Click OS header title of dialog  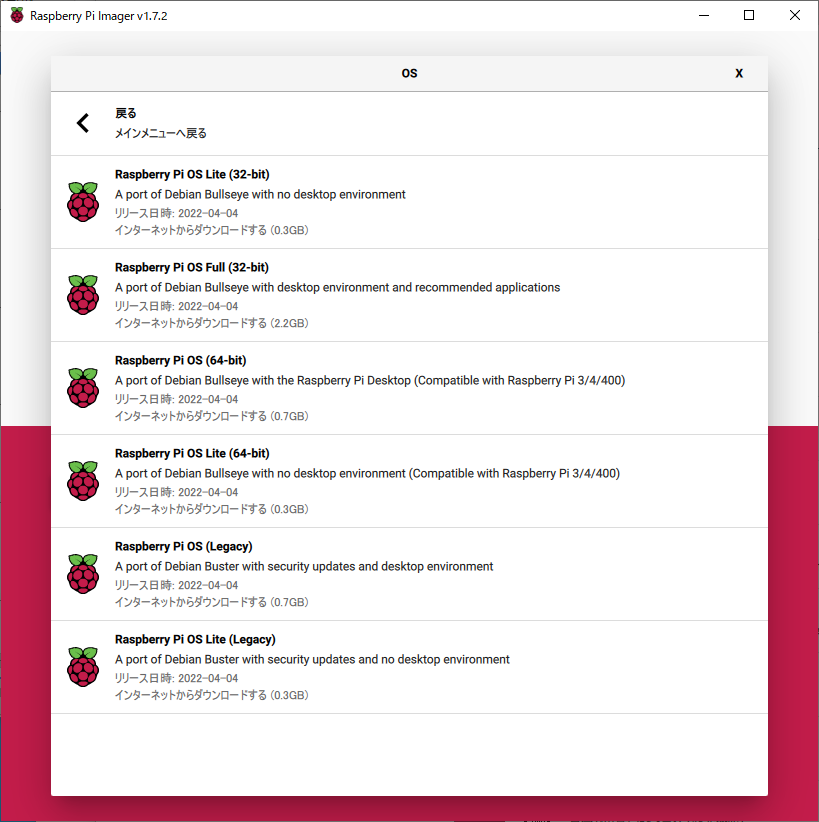pos(410,73)
